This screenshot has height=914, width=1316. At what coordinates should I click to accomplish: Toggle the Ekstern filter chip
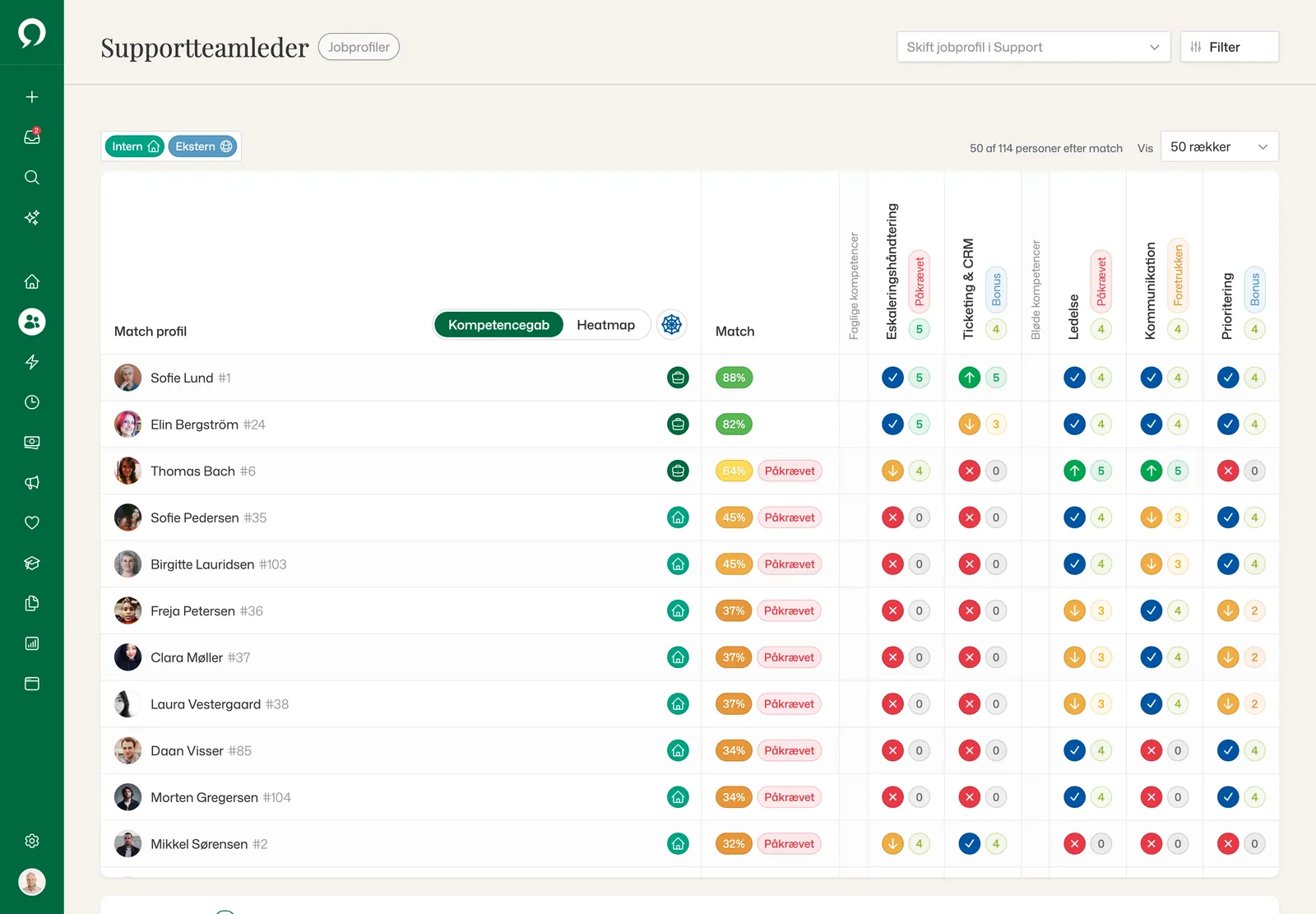pyautogui.click(x=203, y=146)
